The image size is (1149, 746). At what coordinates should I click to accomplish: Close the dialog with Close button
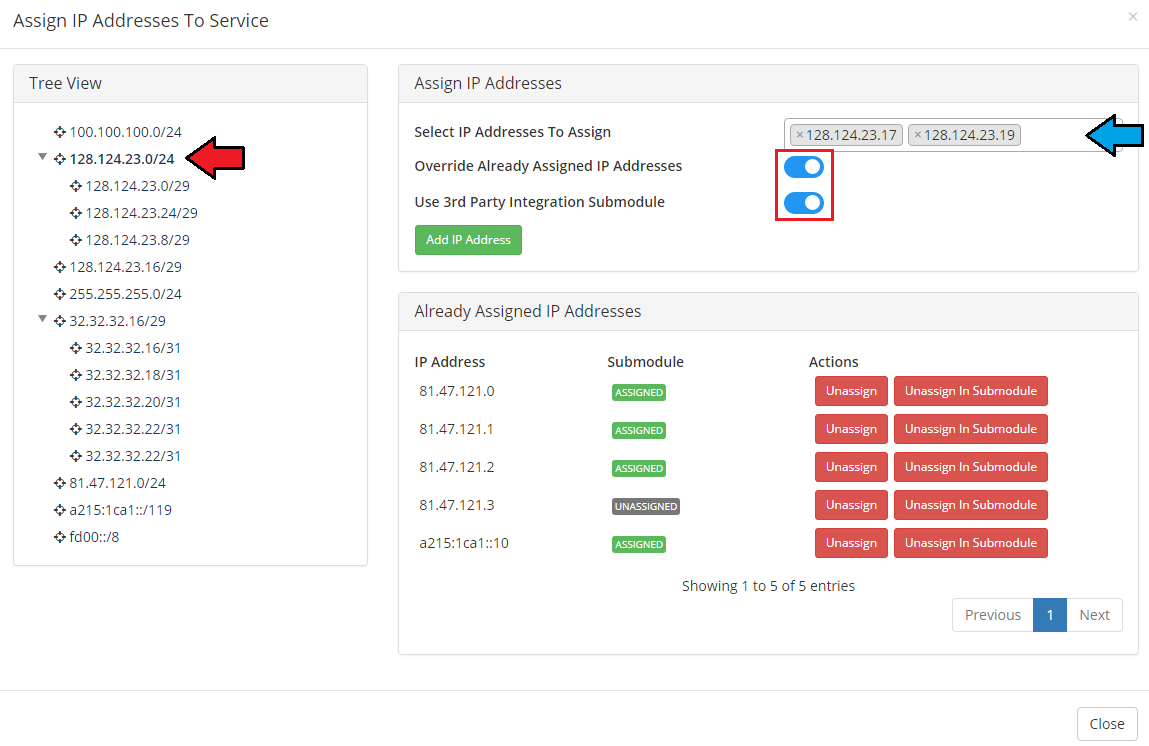click(x=1106, y=724)
